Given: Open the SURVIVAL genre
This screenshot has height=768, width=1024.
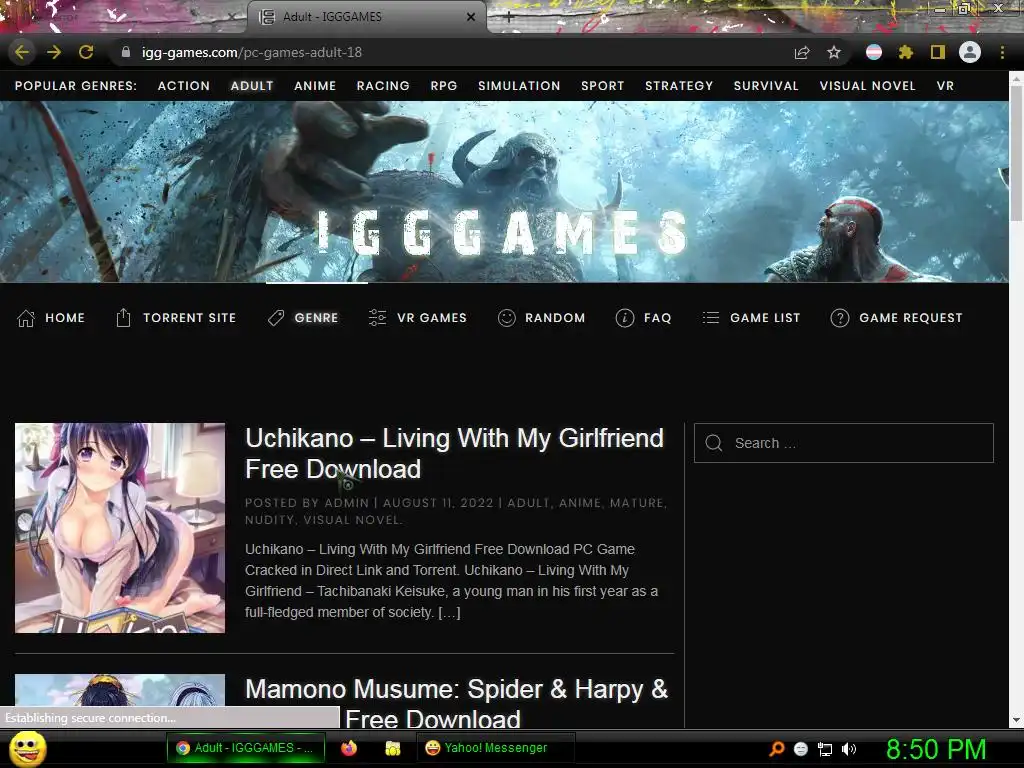Looking at the screenshot, I should 766,86.
